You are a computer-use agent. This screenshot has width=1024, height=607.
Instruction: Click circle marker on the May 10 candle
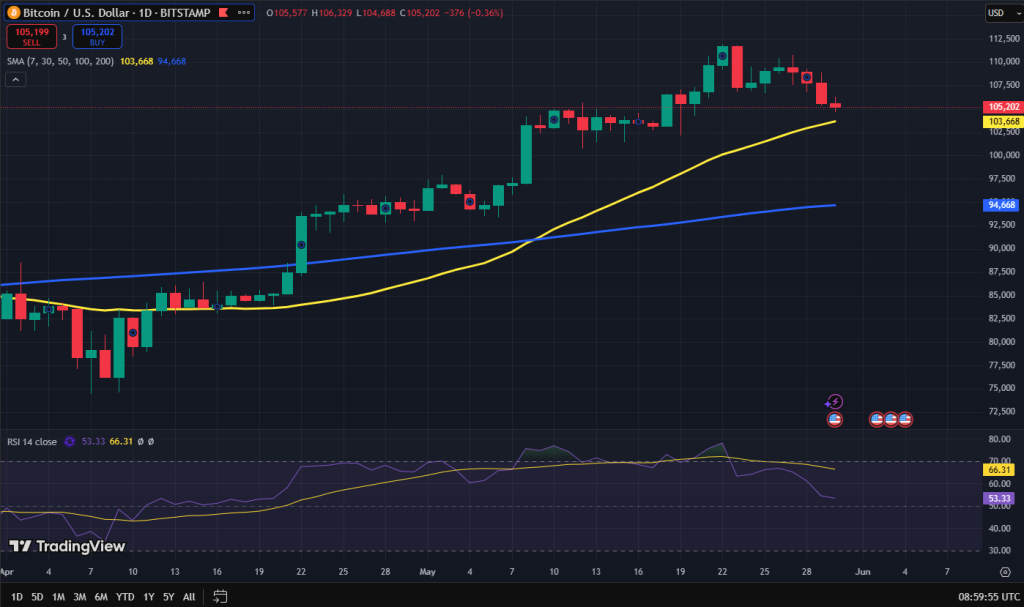tap(554, 120)
